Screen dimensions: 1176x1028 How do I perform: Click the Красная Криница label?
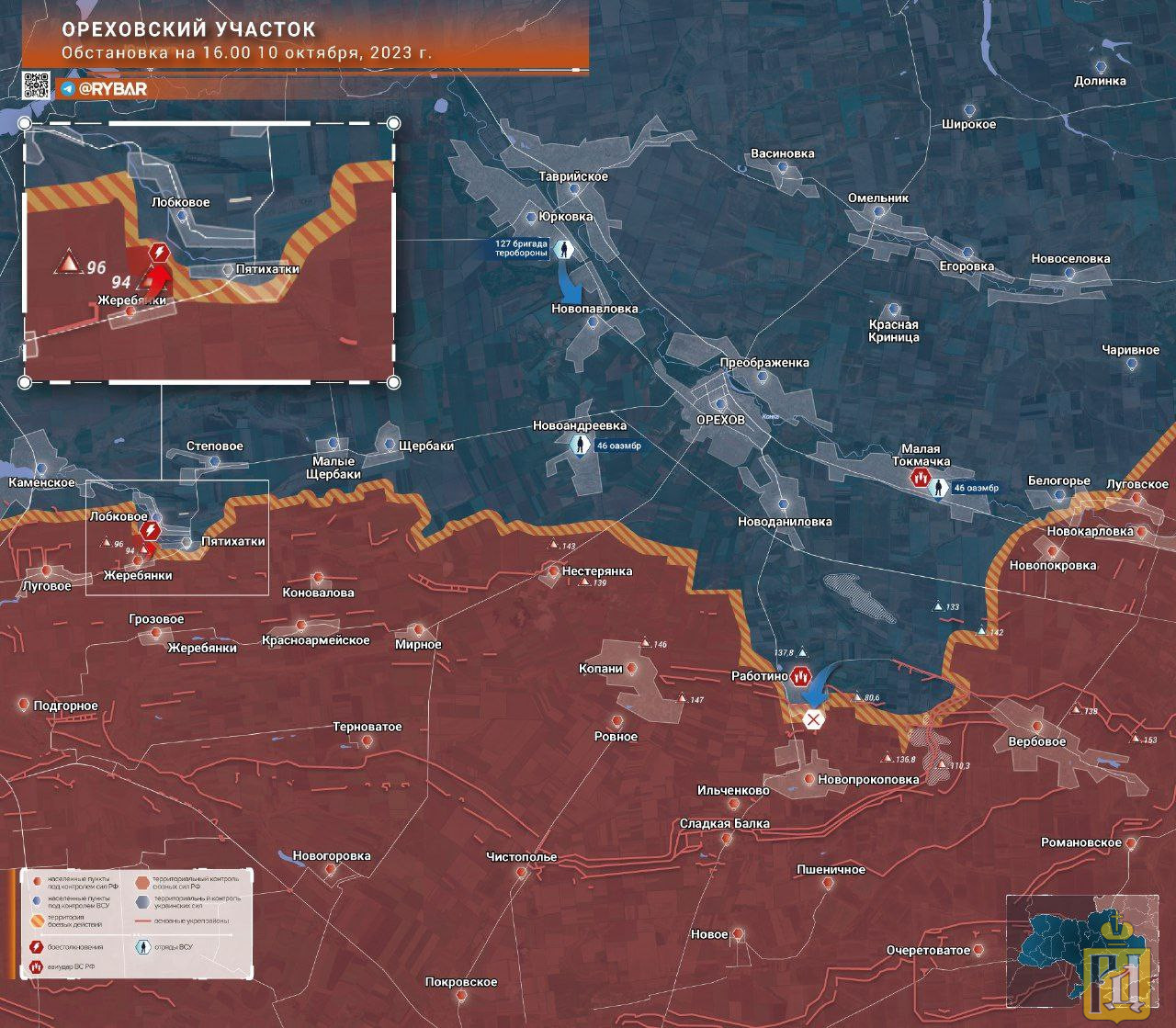894,331
